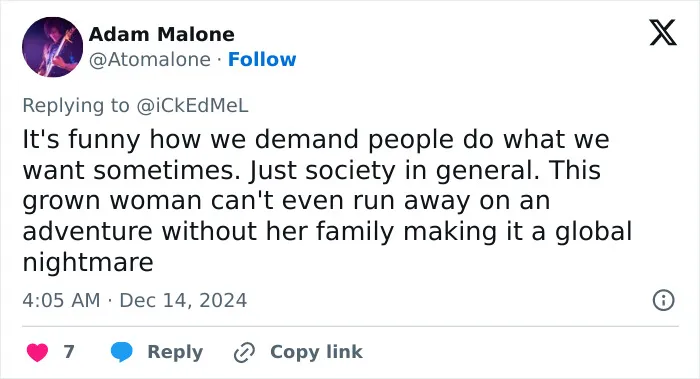Click the Dec 14, 2024 date text
This screenshot has width=700, height=379.
[x=183, y=300]
